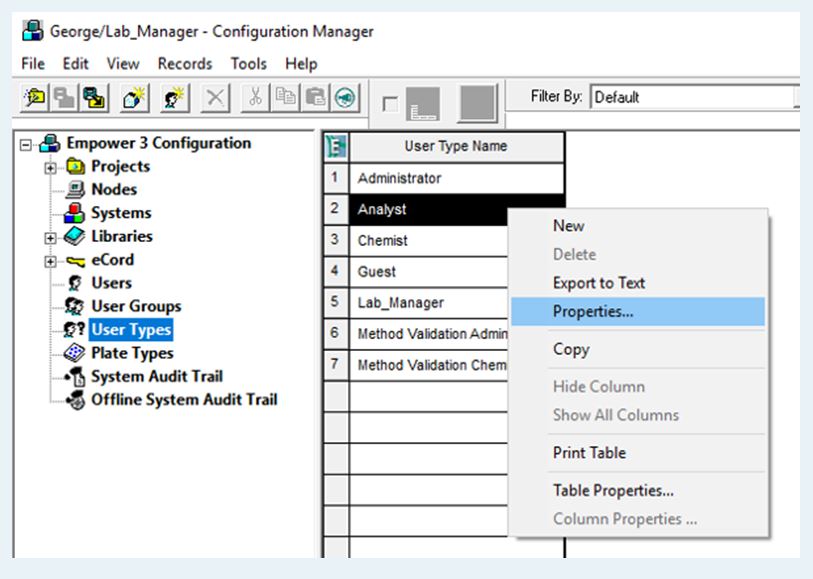Viewport: 813px width, 579px height.
Task: Click the new system (house) toolbar icon
Action: 134,97
